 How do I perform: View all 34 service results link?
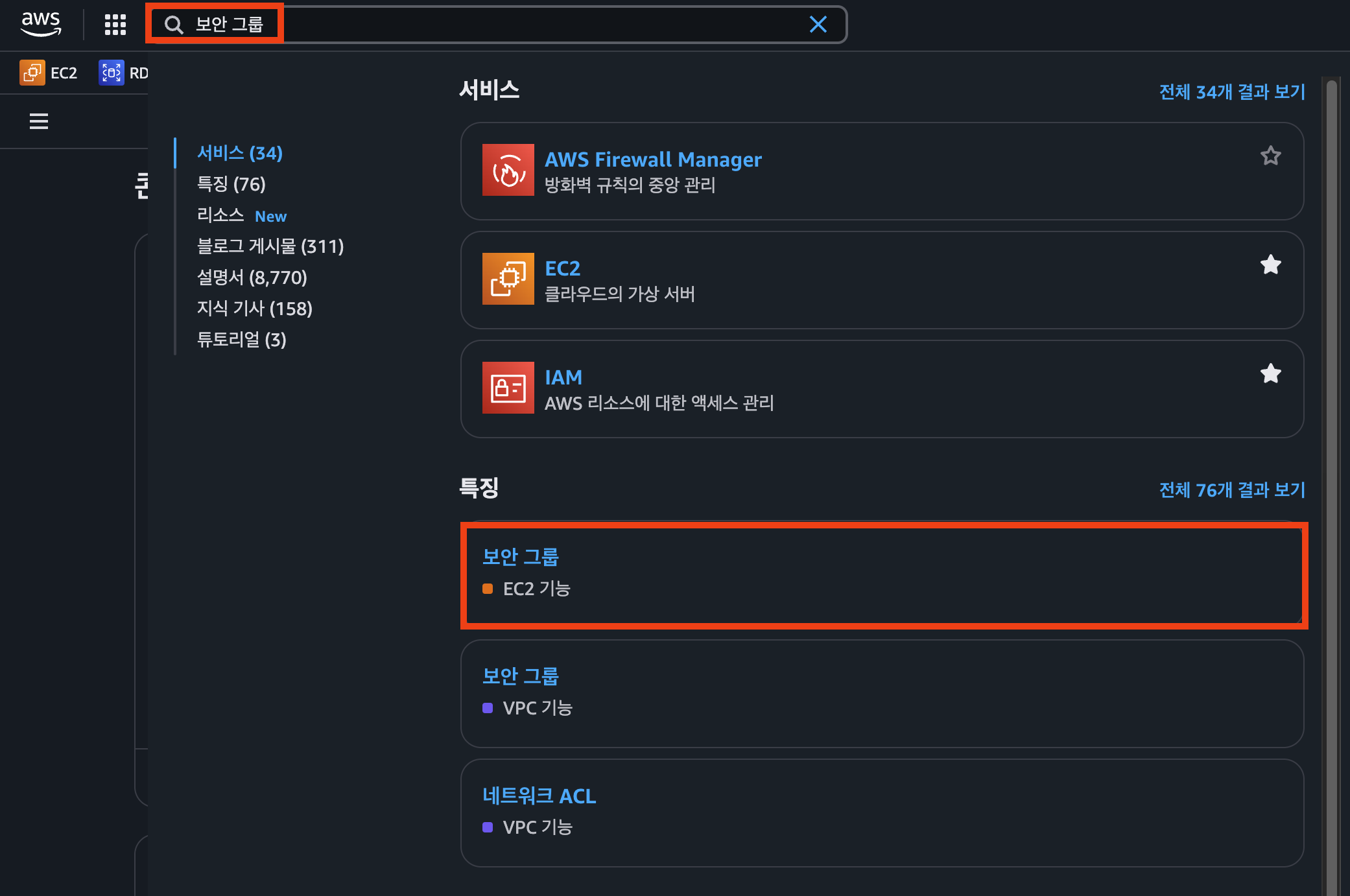pyautogui.click(x=1231, y=92)
